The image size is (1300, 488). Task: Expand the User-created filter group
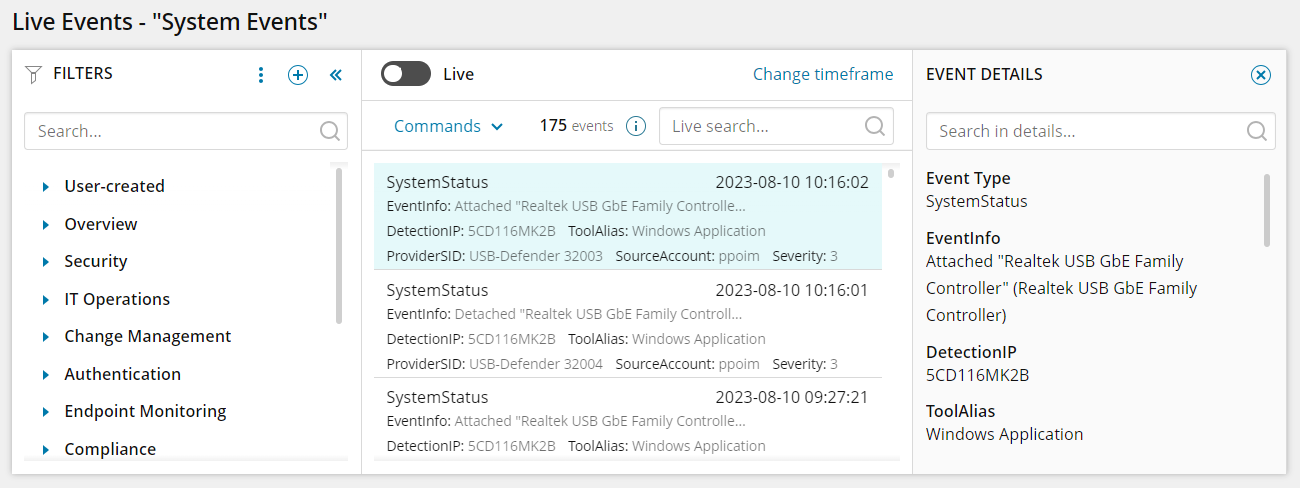point(46,186)
